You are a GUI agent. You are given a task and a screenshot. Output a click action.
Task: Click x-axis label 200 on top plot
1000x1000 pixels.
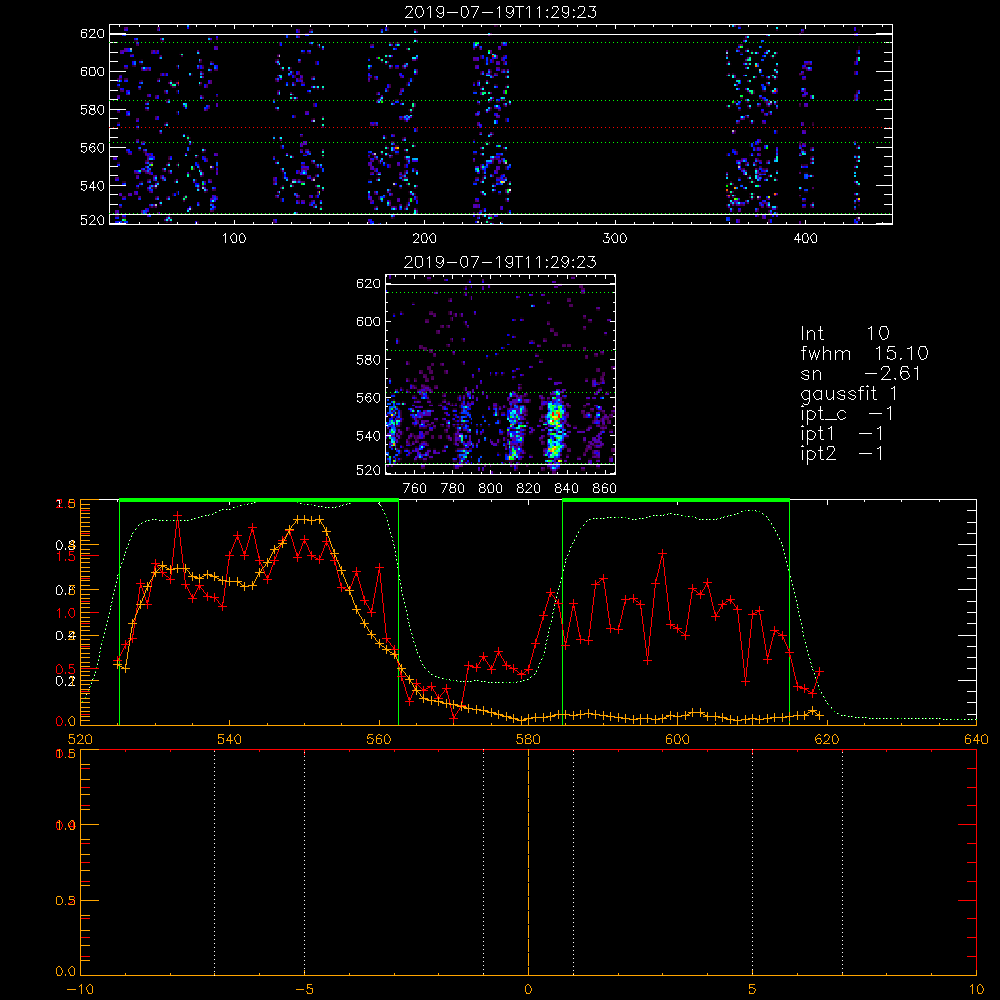[424, 239]
